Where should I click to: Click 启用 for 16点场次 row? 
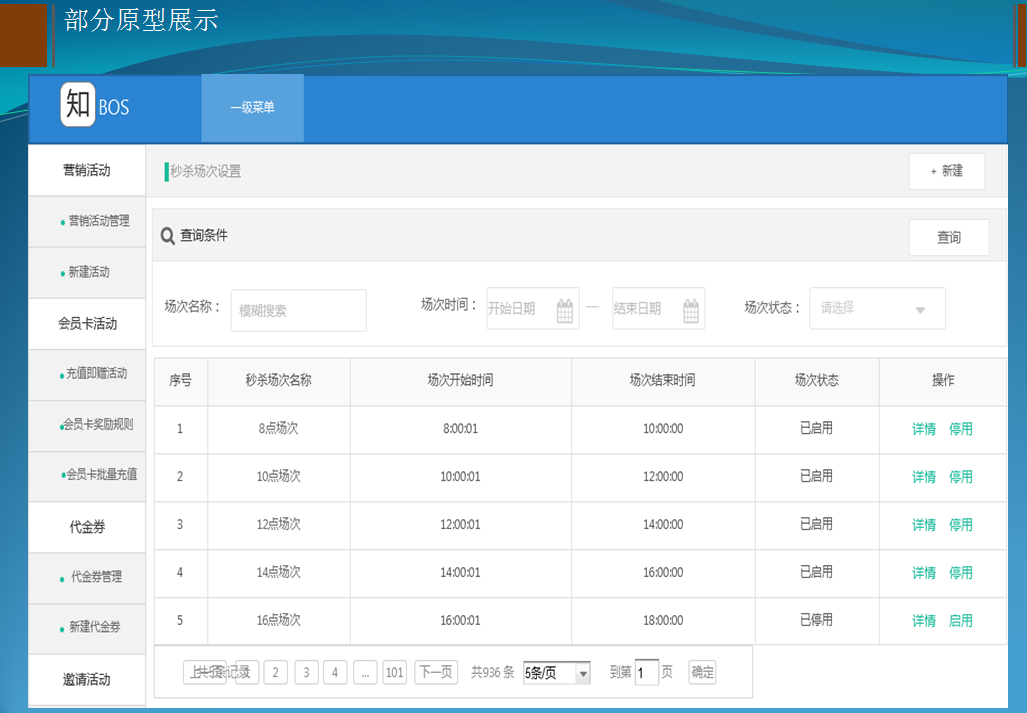(x=960, y=621)
